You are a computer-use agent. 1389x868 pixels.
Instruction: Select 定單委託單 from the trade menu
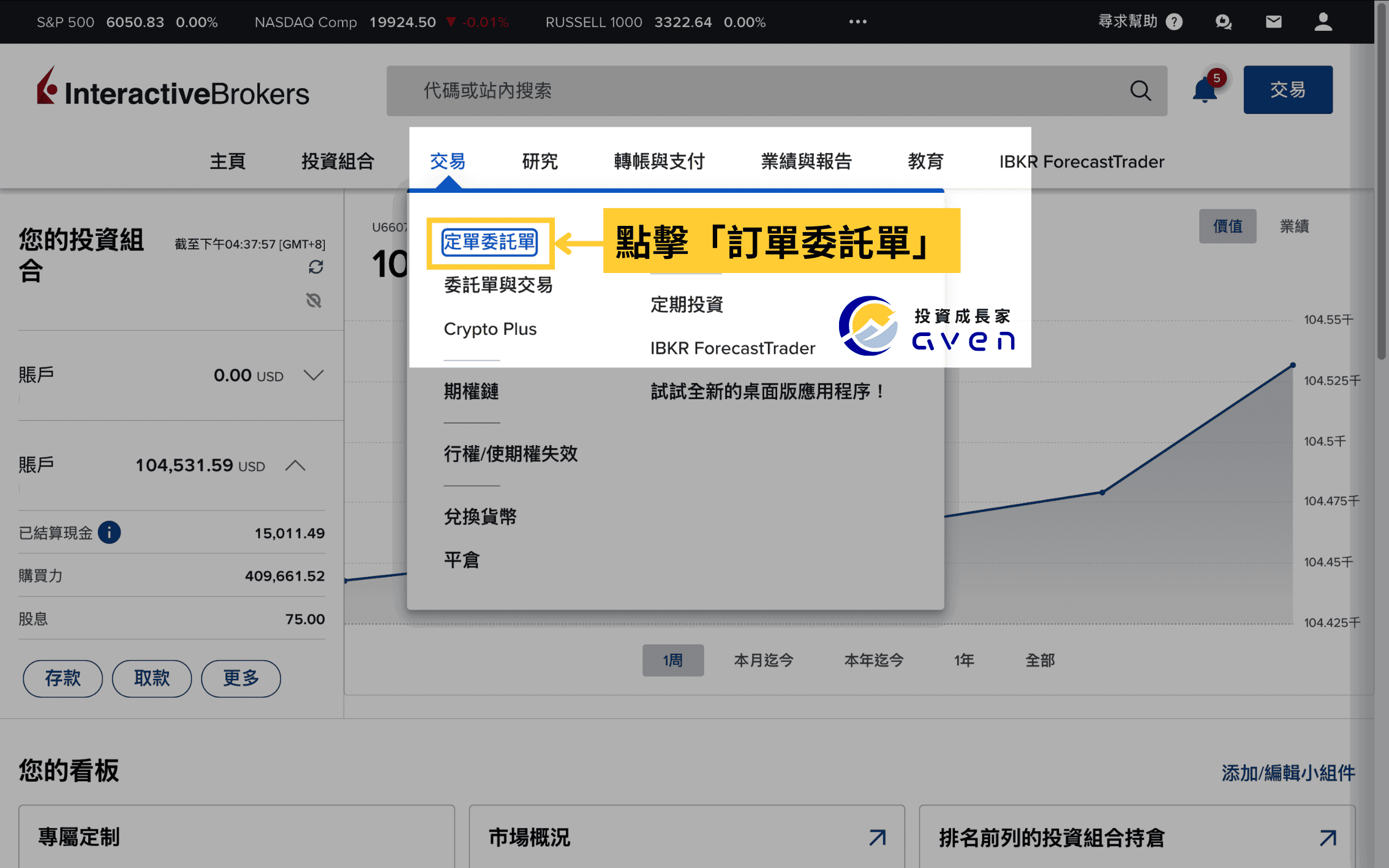coord(489,242)
